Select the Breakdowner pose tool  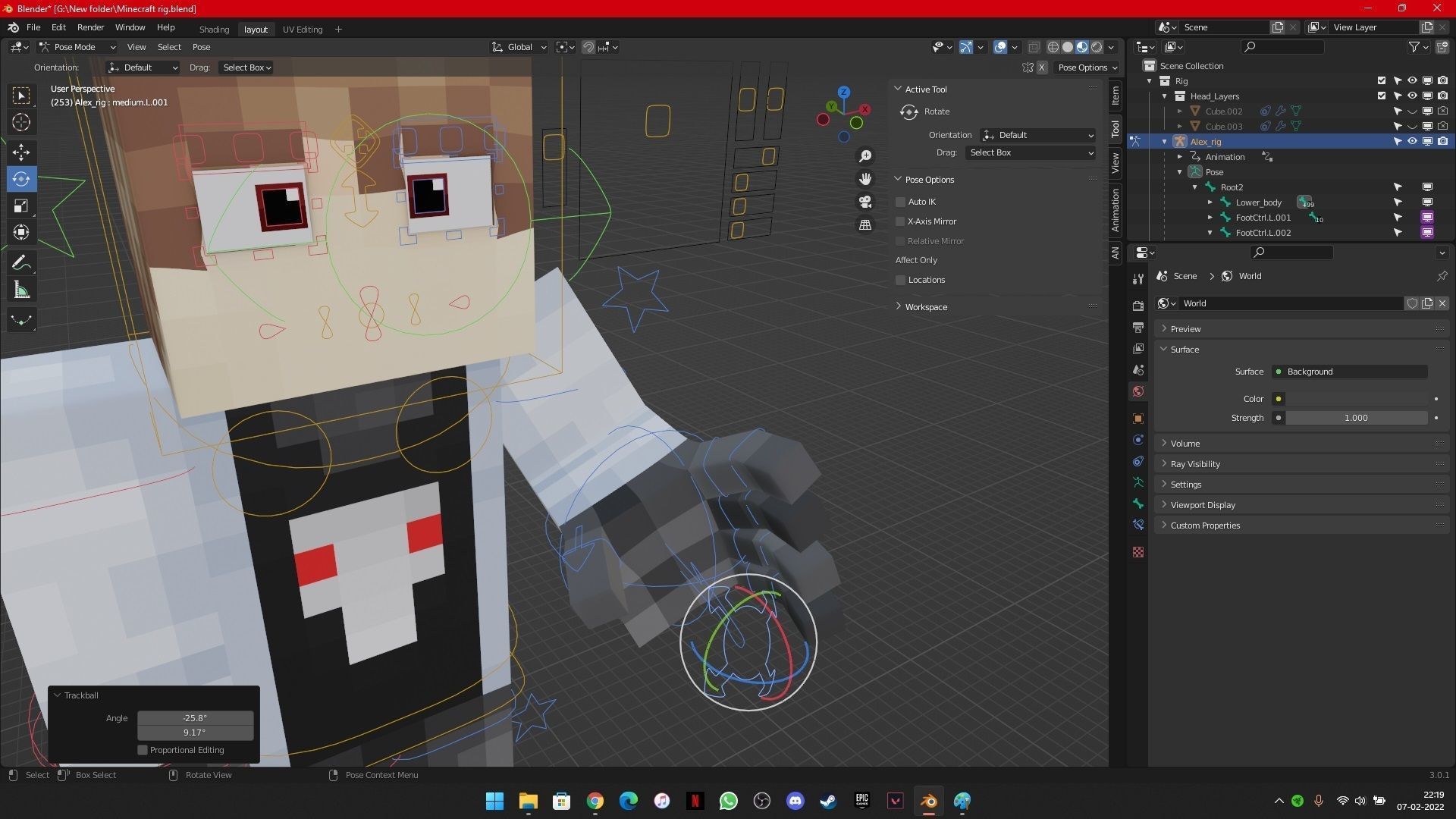pyautogui.click(x=21, y=320)
